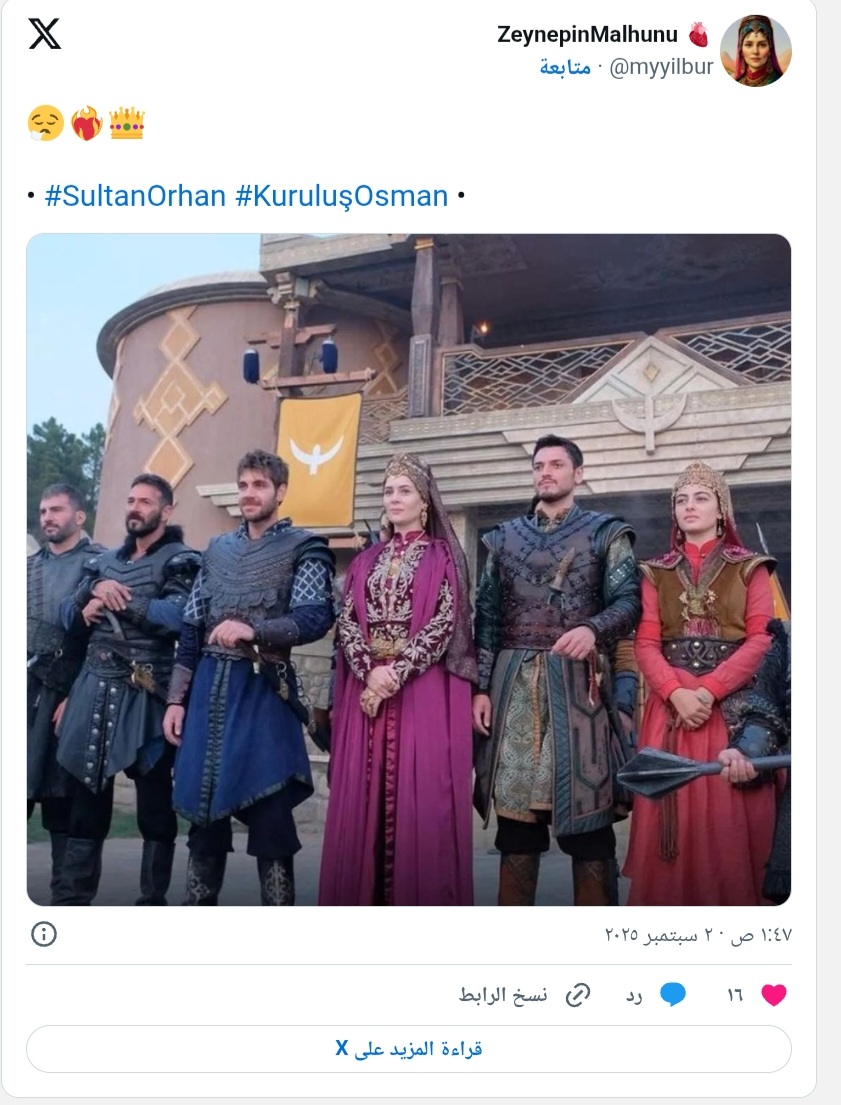Open the #KuruluşOsman hashtag
Image resolution: width=841 pixels, height=1105 pixels.
342,196
